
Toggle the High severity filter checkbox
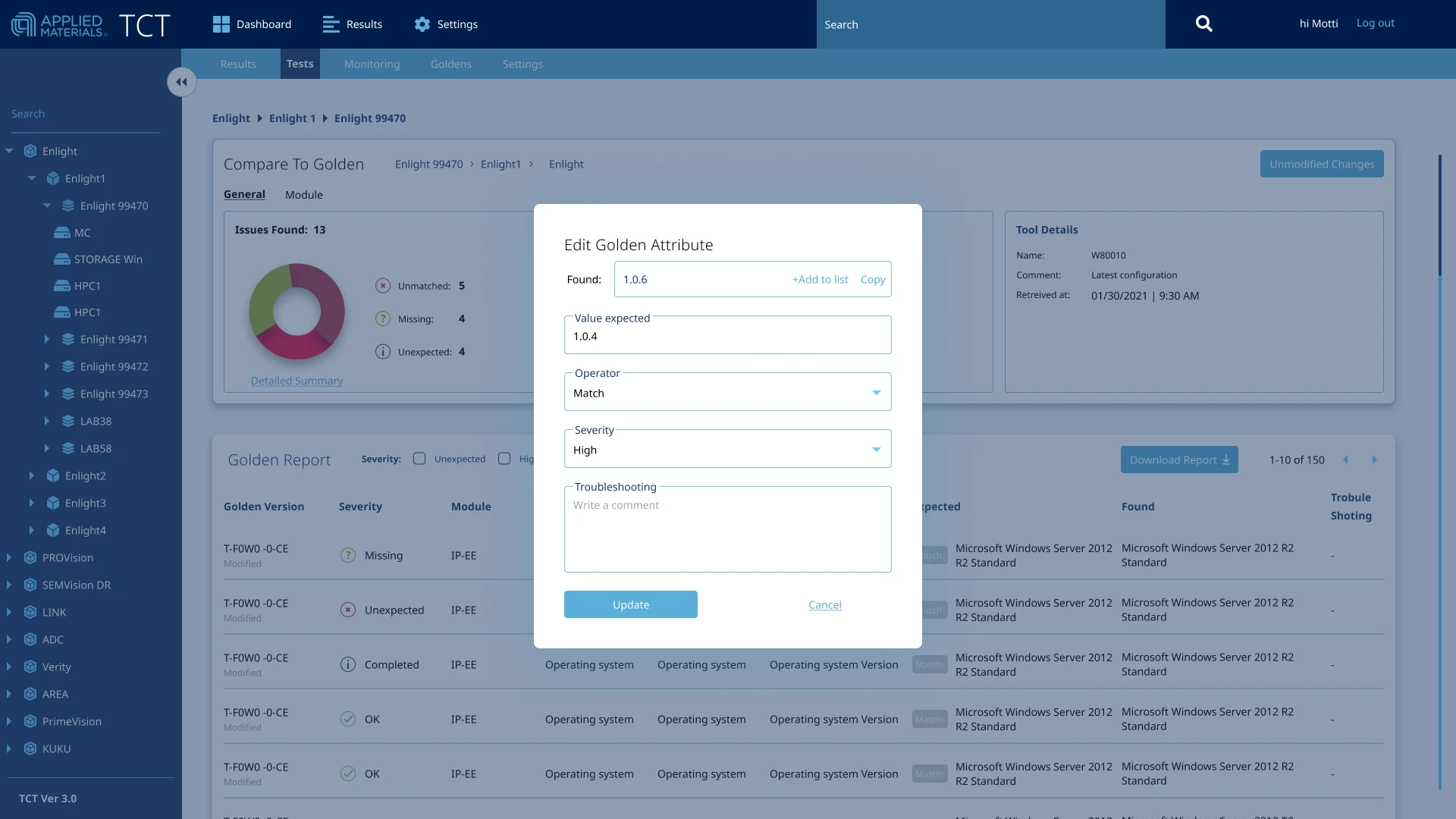(x=504, y=459)
